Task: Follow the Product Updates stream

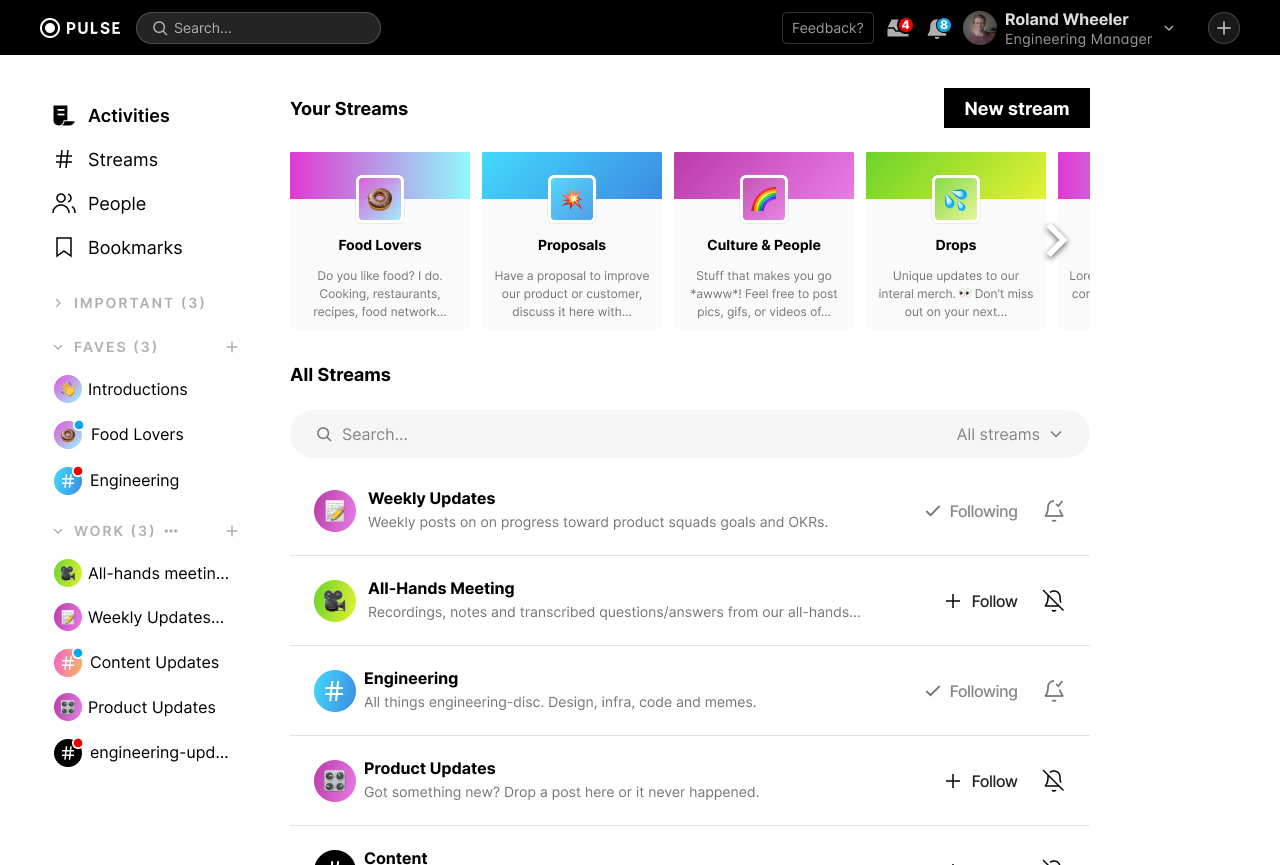Action: point(981,781)
